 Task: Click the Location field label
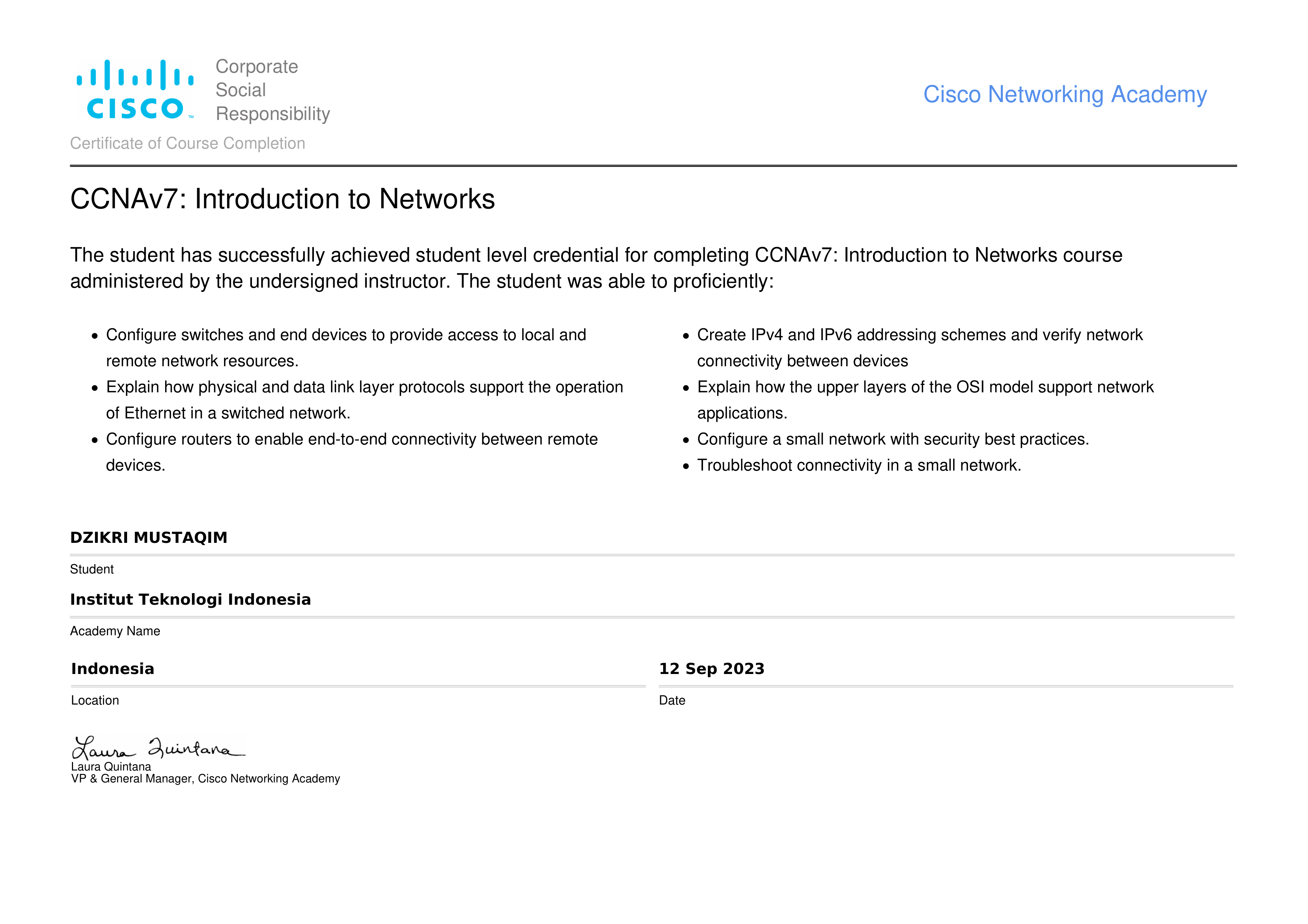(x=95, y=700)
